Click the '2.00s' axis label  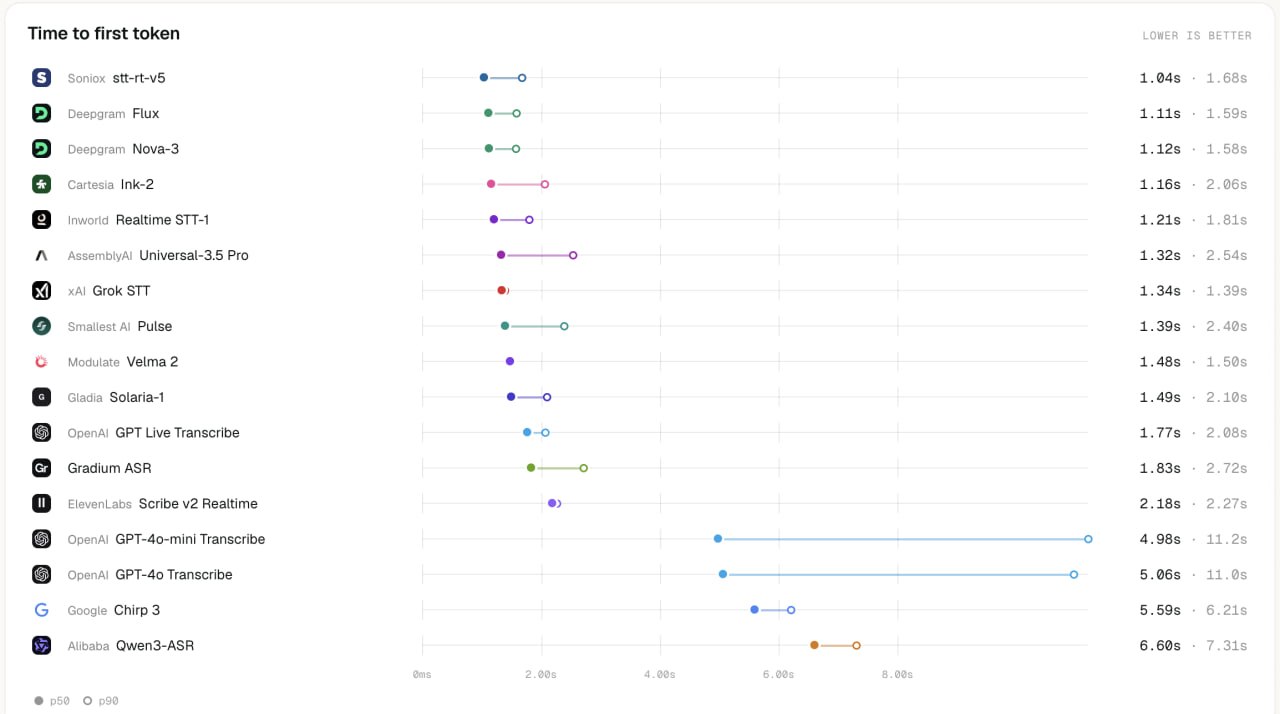pyautogui.click(x=541, y=675)
